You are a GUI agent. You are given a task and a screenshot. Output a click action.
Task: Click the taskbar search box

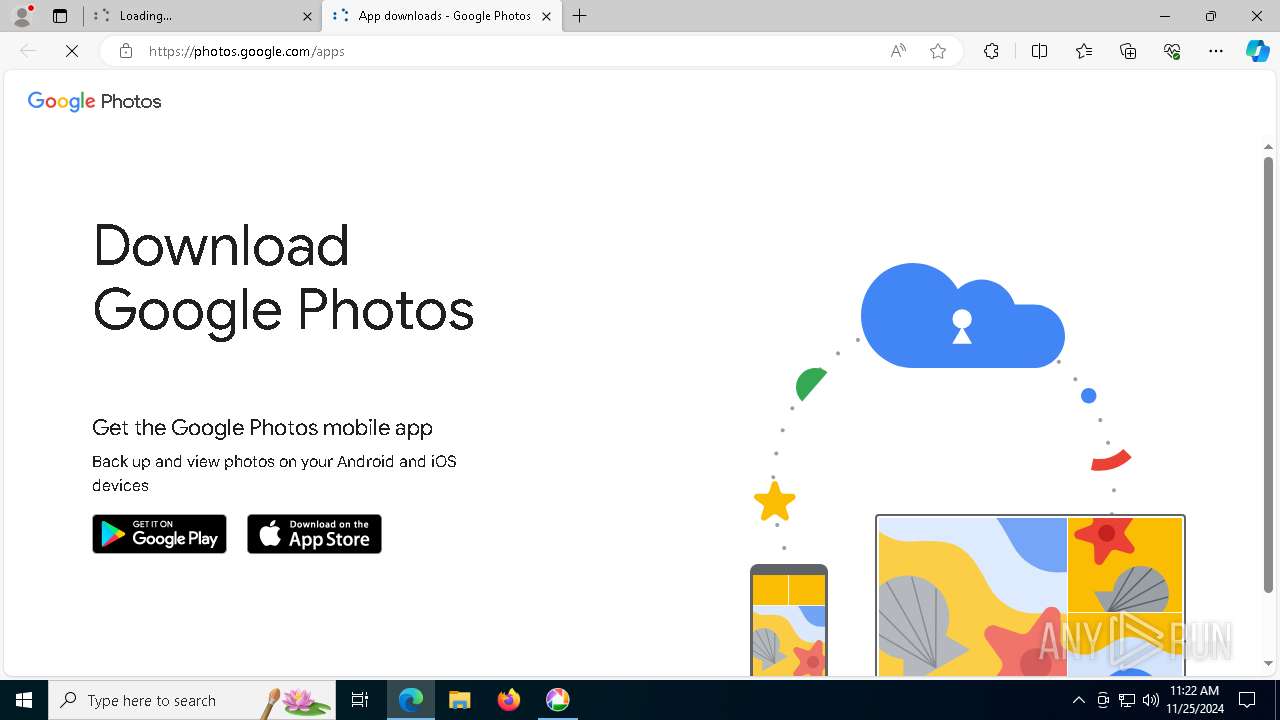coord(192,700)
